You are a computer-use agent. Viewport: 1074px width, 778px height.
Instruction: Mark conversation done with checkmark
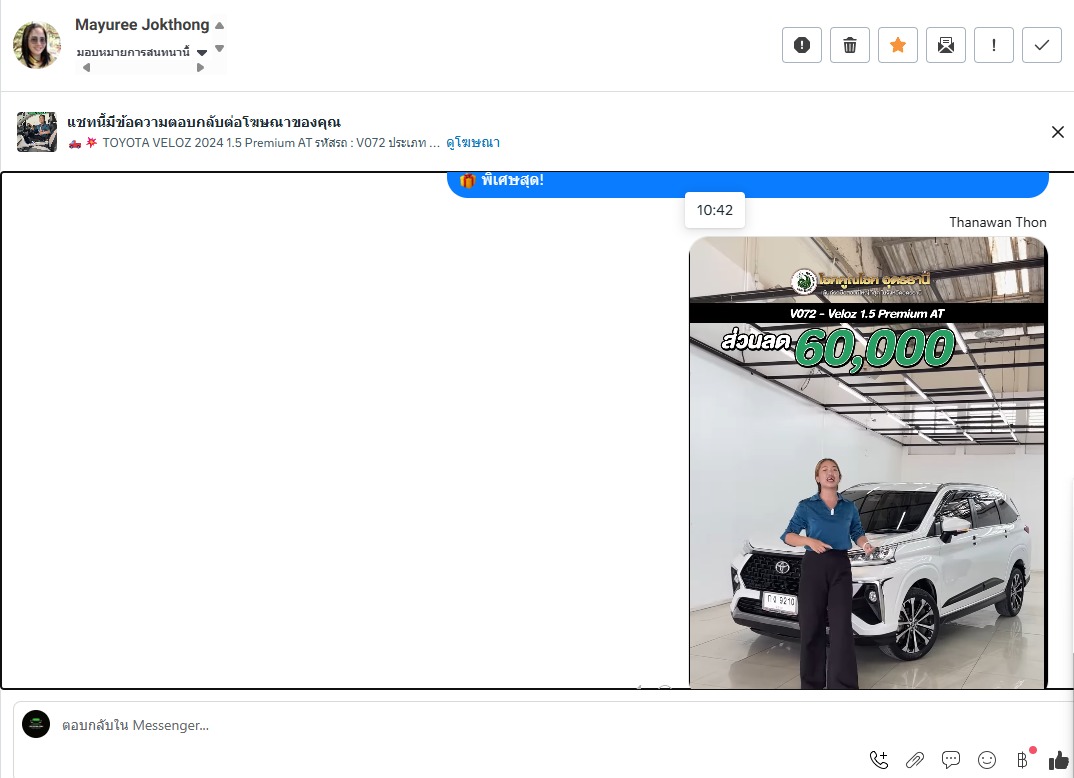1041,45
